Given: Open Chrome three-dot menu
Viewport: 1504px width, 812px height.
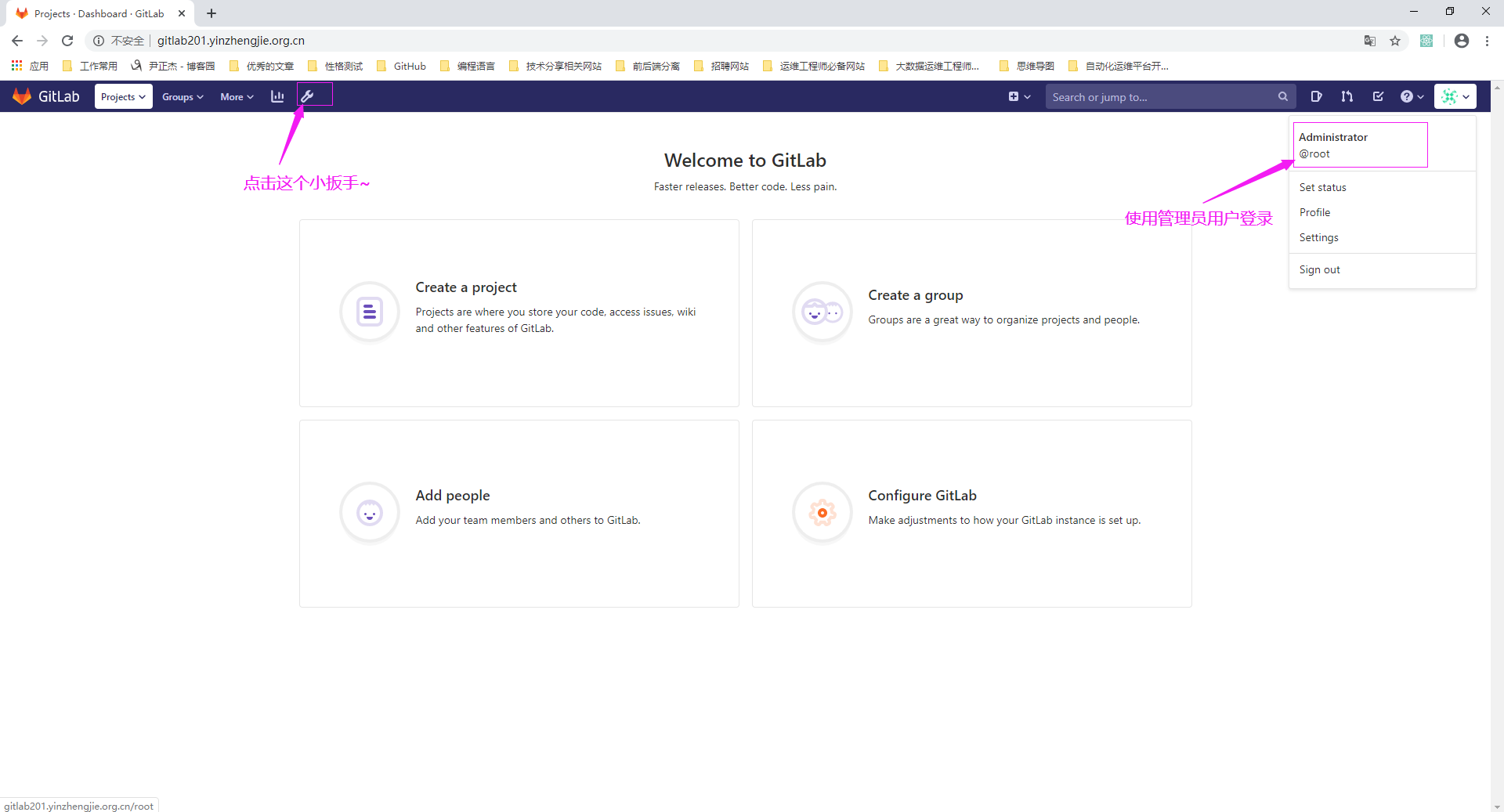Looking at the screenshot, I should tap(1487, 41).
